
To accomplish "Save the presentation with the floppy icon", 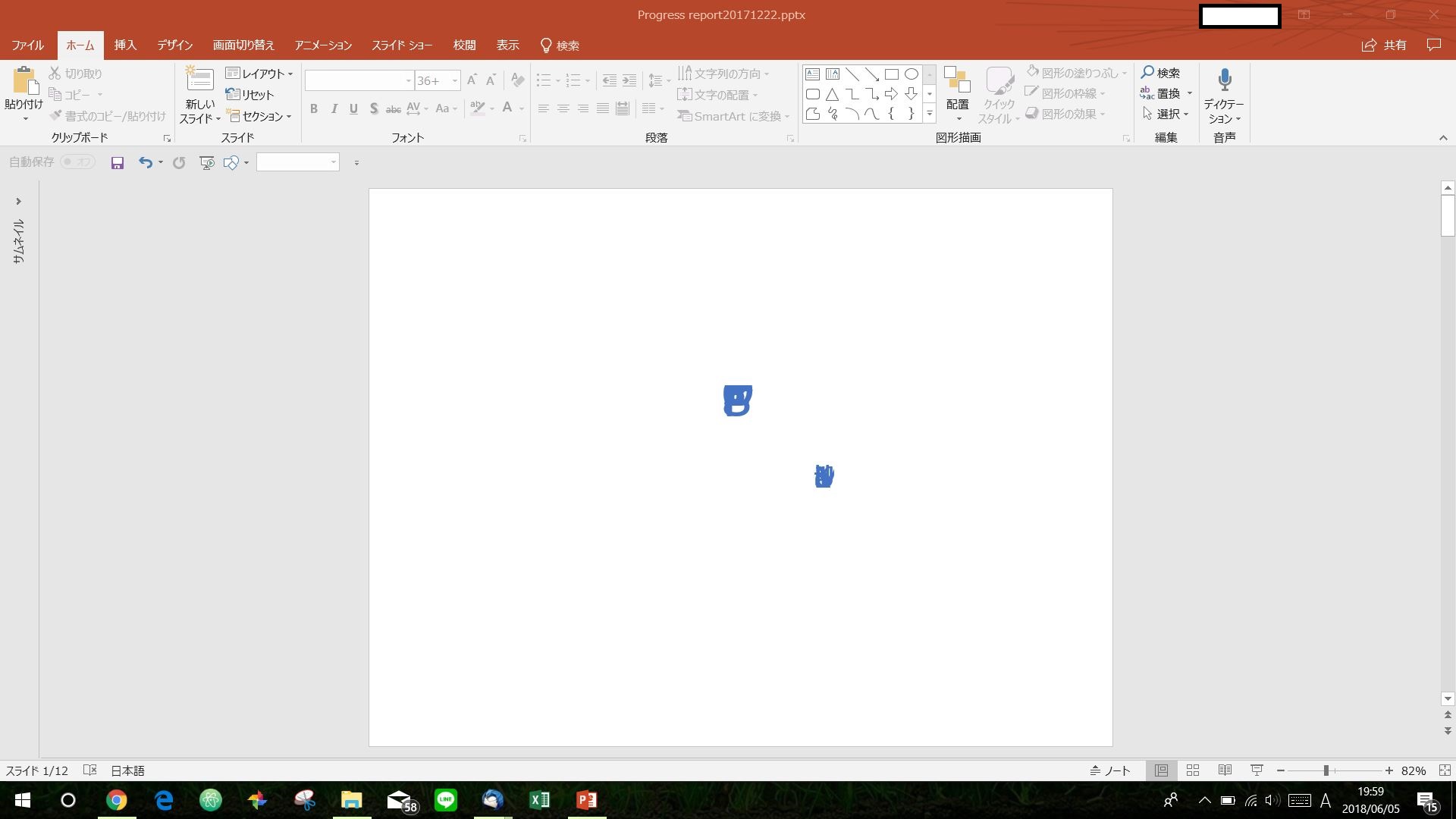I will click(x=118, y=162).
